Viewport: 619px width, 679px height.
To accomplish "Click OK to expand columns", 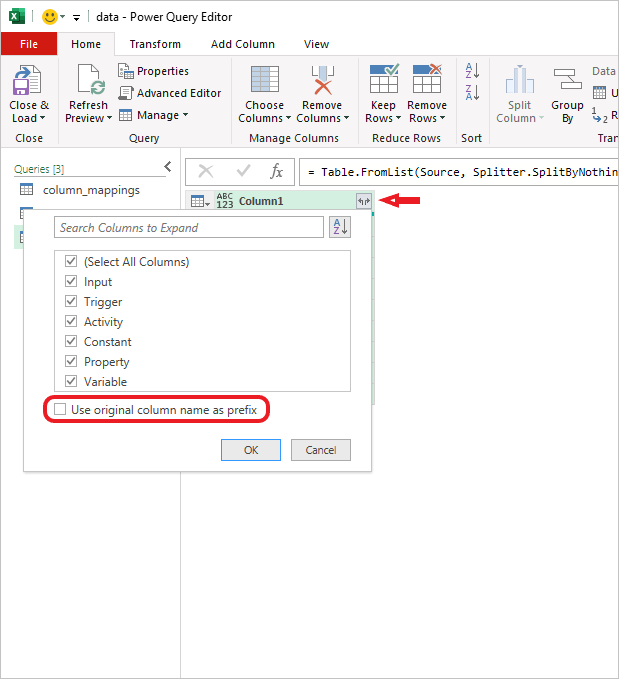I will tap(251, 450).
